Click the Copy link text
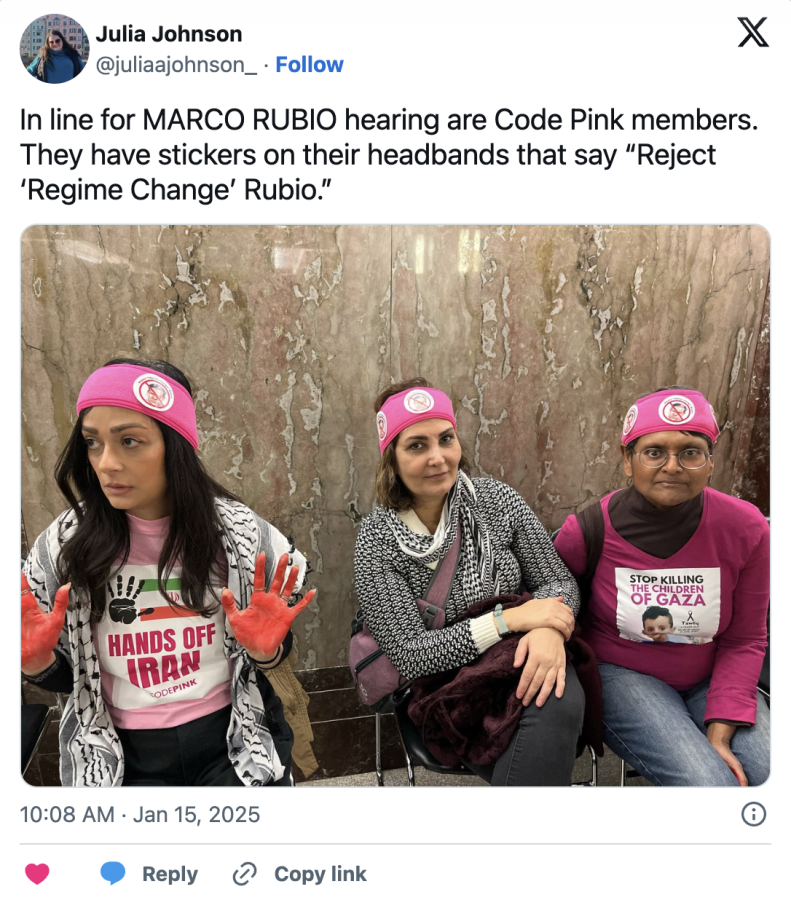Screen dimensions: 791x900 [320, 874]
